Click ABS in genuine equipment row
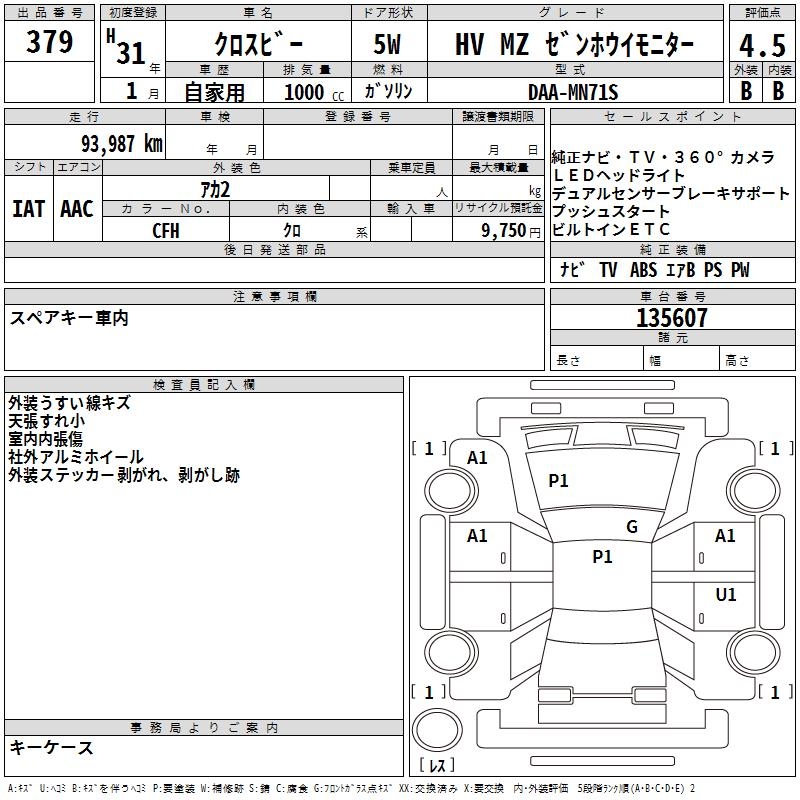This screenshot has height=800, width=800. click(x=643, y=270)
